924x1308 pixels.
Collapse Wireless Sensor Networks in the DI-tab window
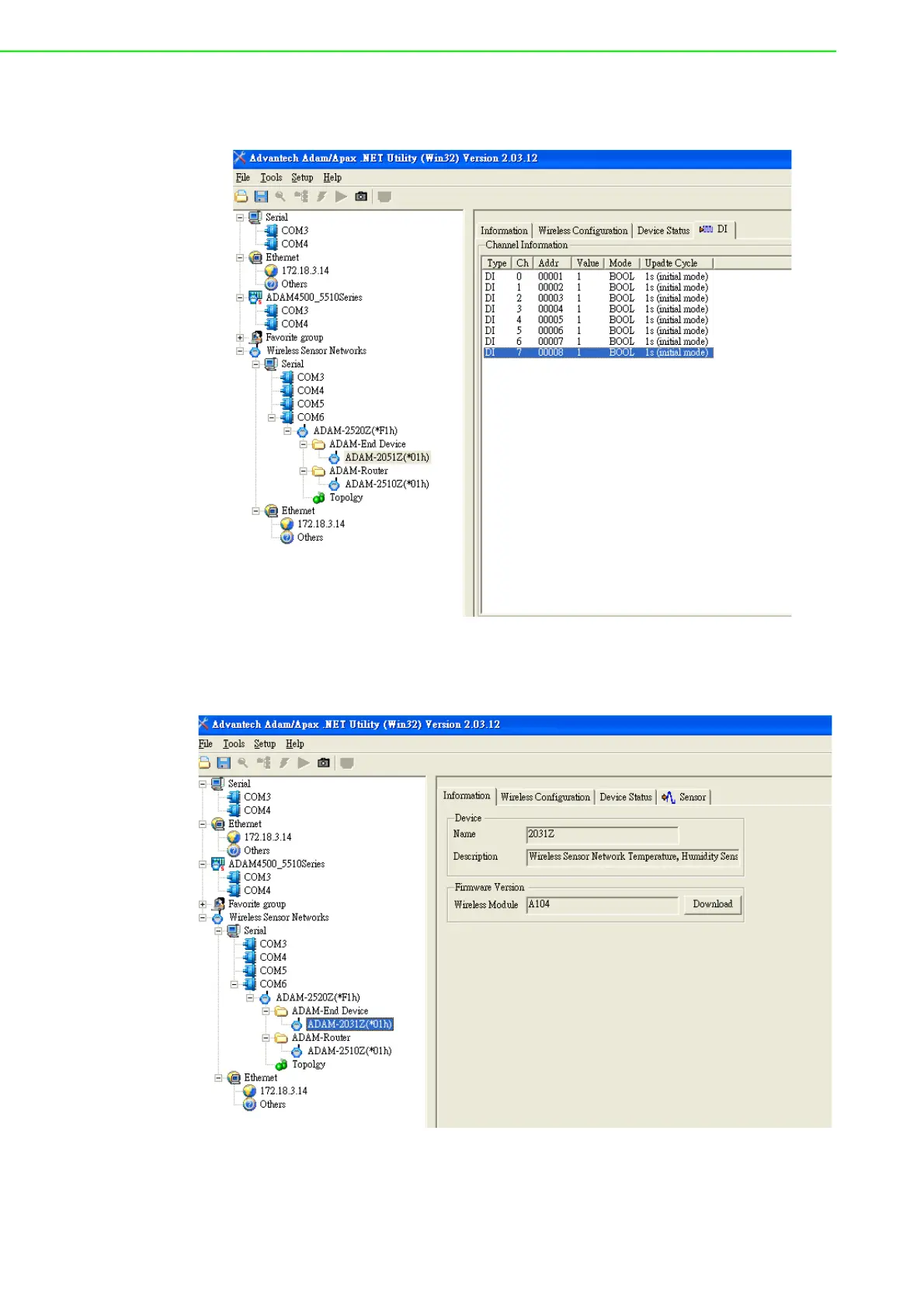click(240, 351)
